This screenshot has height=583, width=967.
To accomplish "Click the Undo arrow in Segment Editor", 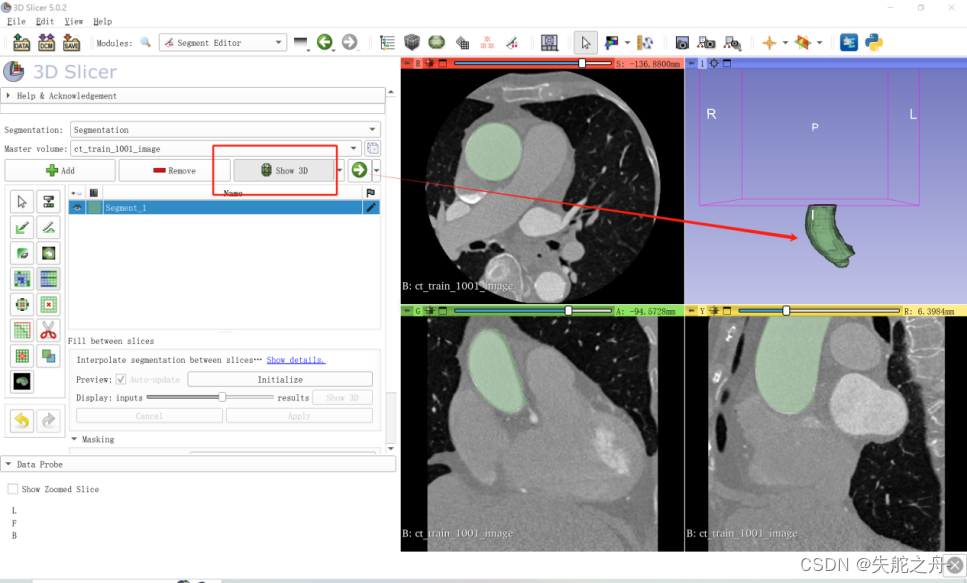I will pos(21,420).
